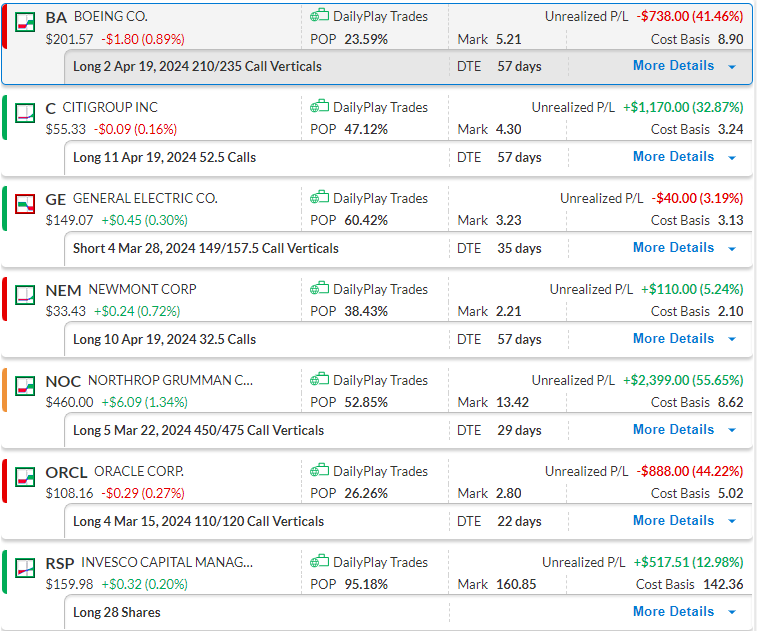The height and width of the screenshot is (631, 757).
Task: Expand details arrow for General Electric position
Action: click(x=732, y=249)
